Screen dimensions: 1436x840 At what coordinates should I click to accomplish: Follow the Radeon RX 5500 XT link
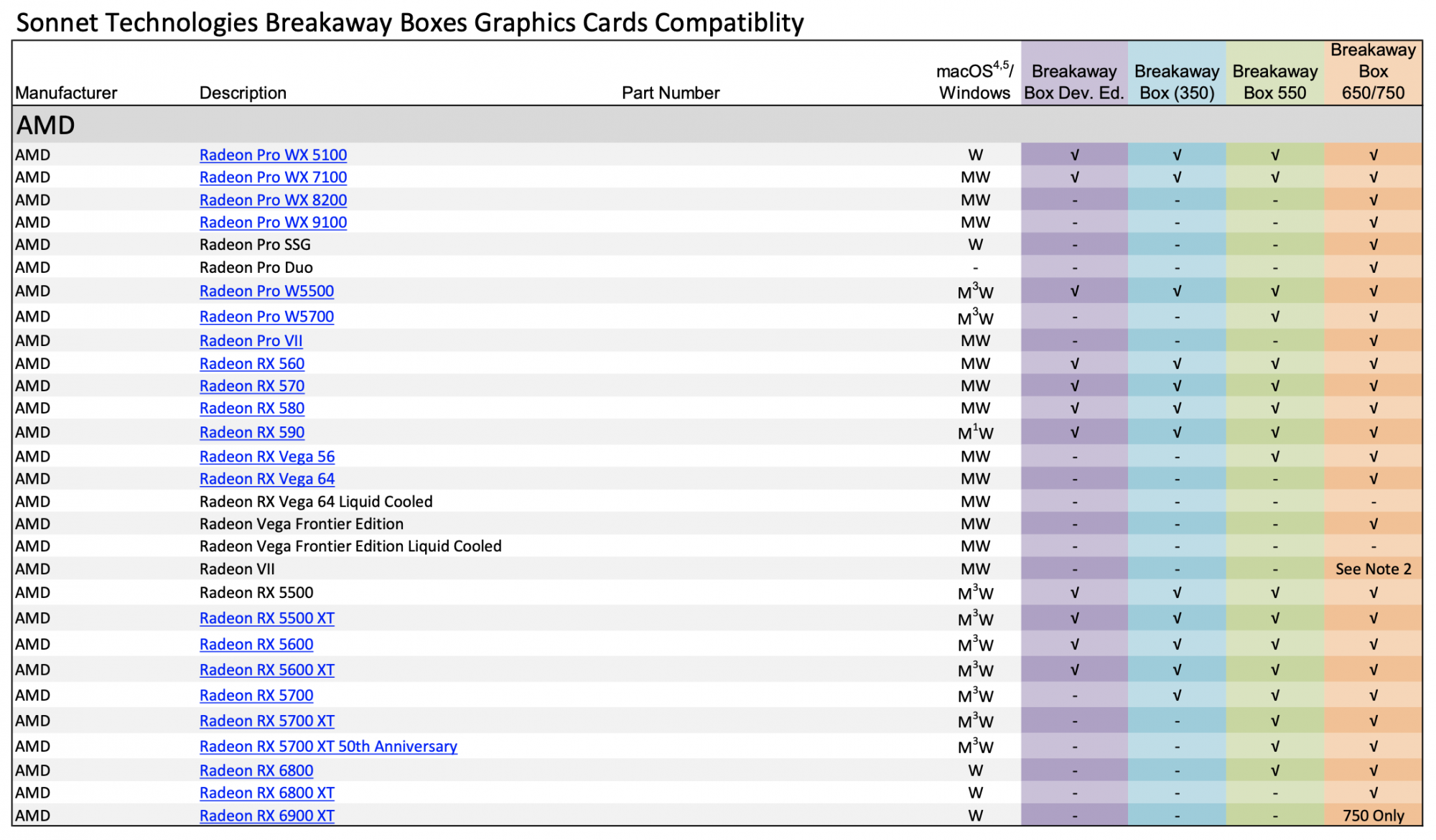267,618
